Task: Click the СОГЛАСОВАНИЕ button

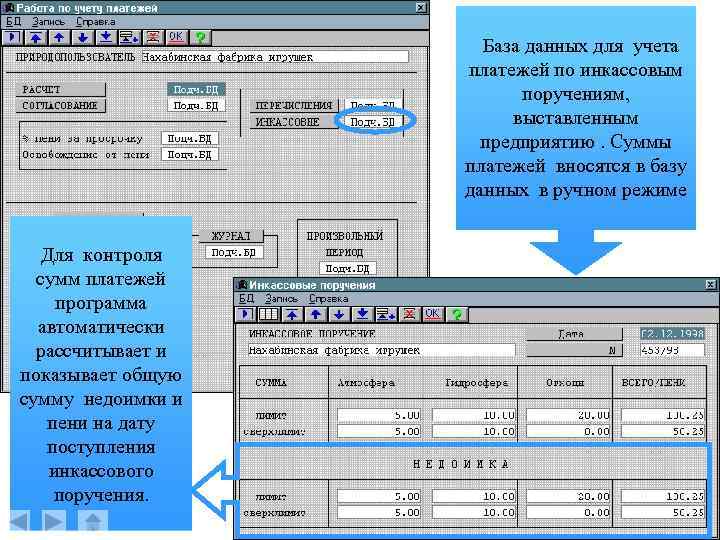Action: [x=61, y=106]
